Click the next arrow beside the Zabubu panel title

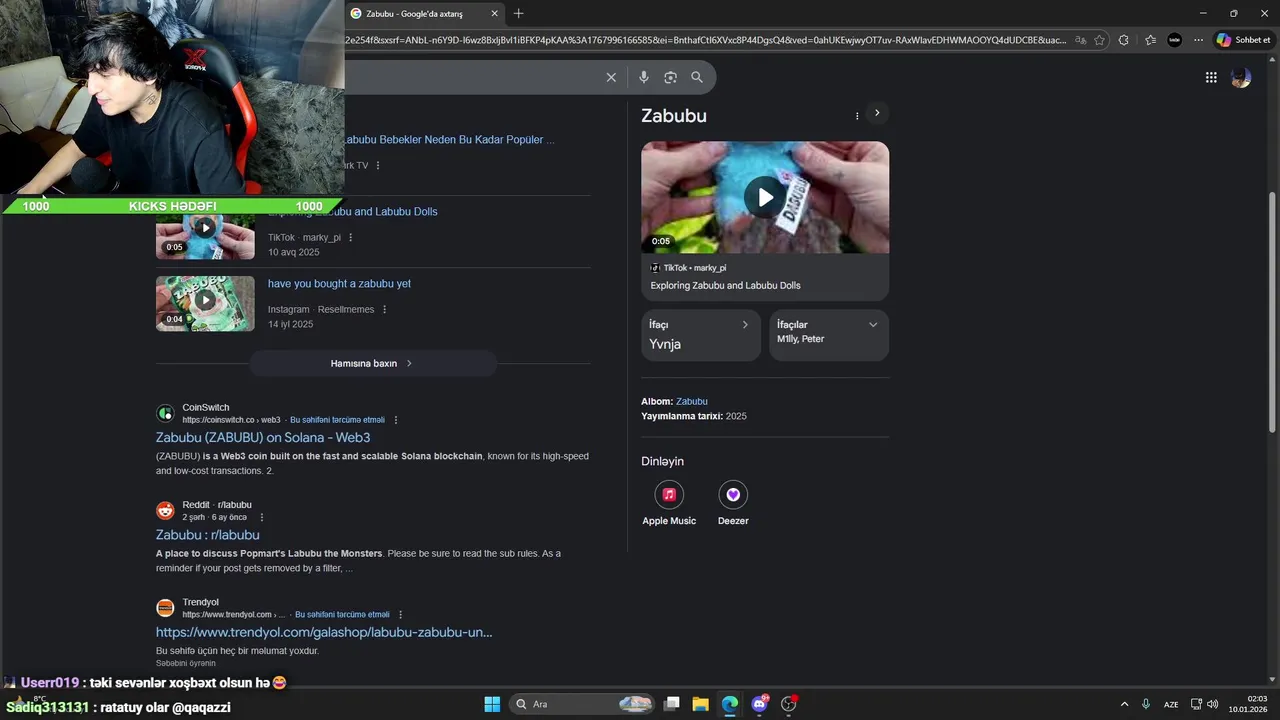[x=877, y=113]
